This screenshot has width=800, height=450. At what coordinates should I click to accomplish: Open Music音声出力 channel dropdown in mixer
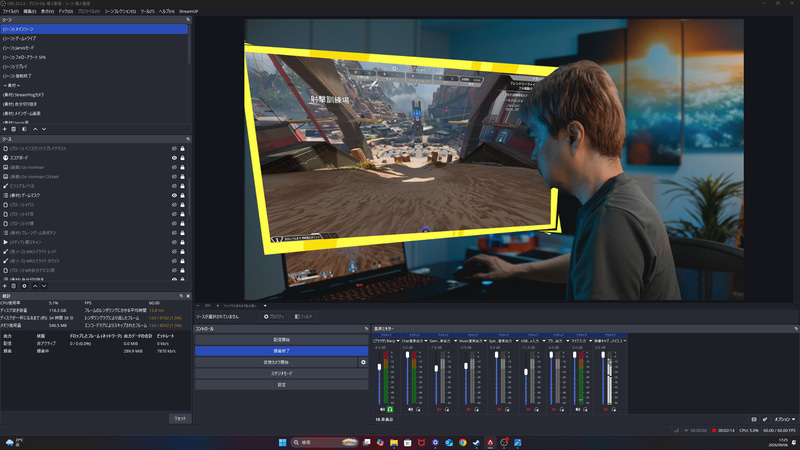tap(485, 341)
